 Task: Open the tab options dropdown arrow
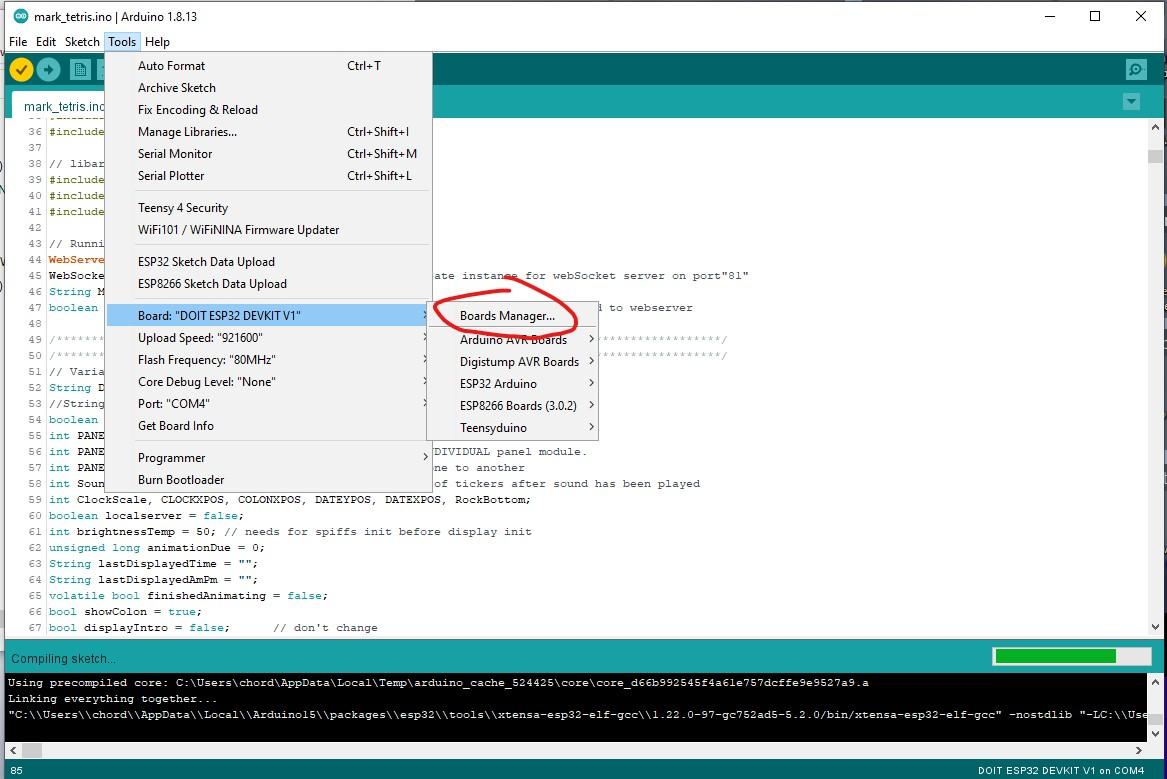(1131, 101)
